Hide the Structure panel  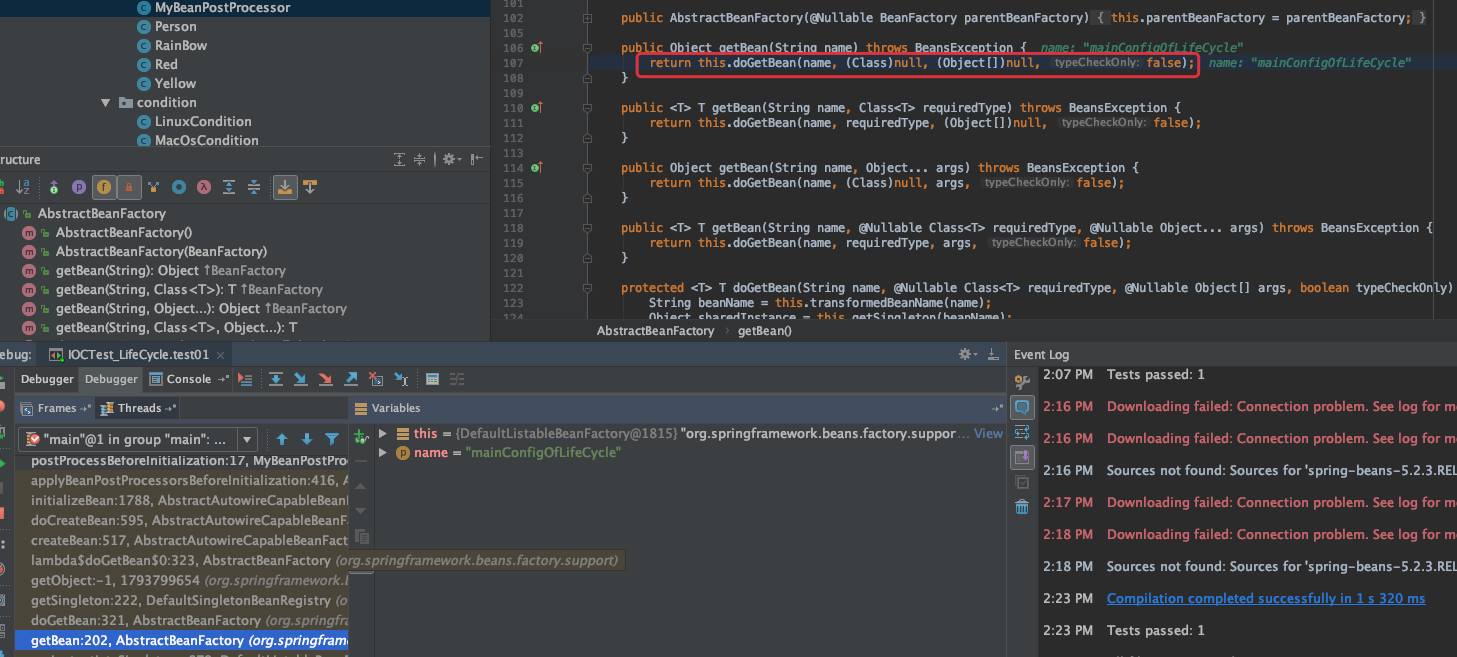477,159
